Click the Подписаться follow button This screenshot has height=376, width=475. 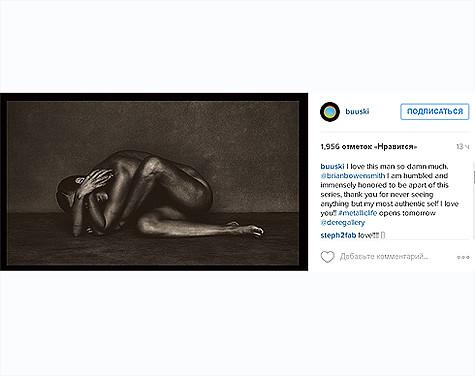435,111
